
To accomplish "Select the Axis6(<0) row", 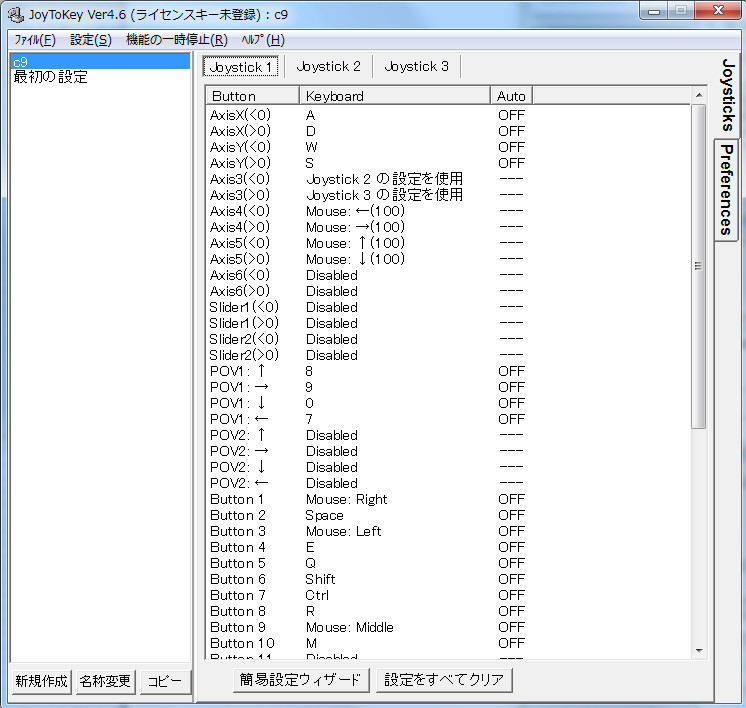I will pyautogui.click(x=449, y=275).
